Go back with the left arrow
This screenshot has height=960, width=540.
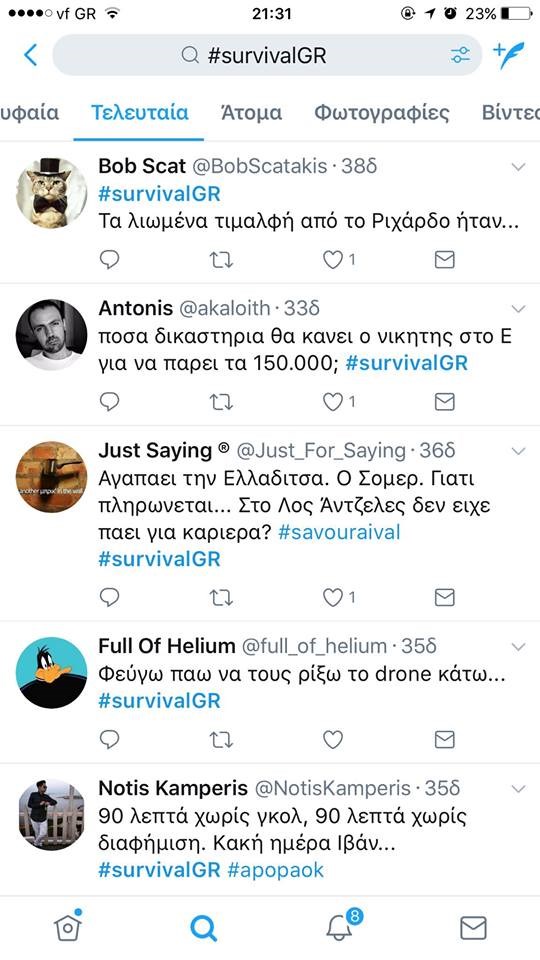tap(31, 55)
